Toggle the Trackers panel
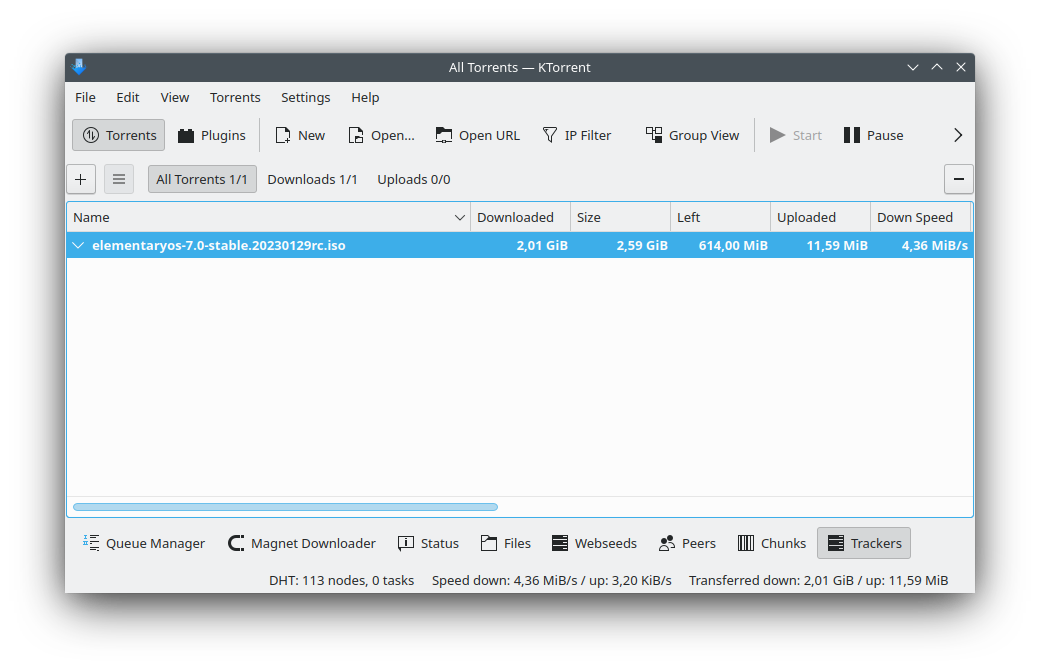 [x=864, y=543]
